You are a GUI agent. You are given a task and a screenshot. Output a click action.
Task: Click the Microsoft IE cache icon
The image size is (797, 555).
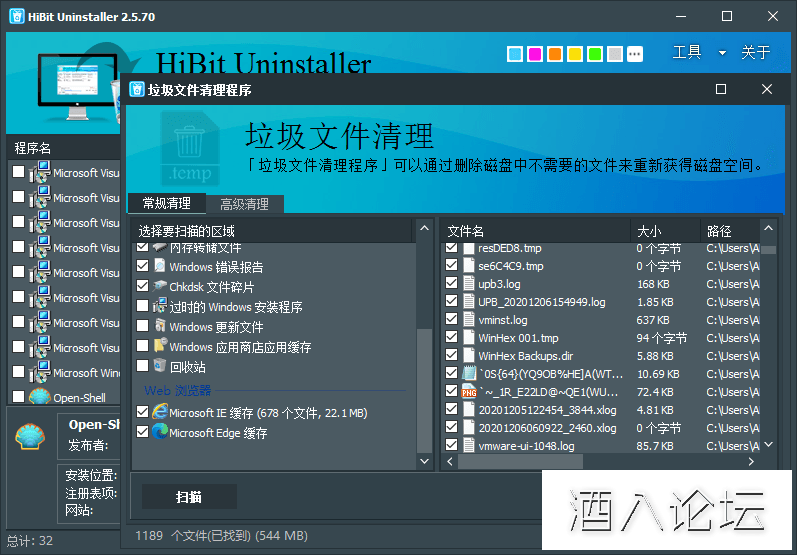[x=159, y=412]
